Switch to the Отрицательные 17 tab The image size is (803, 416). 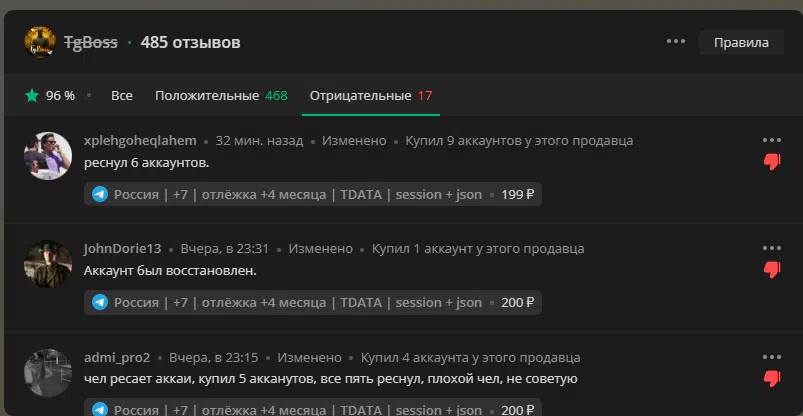[x=371, y=96]
